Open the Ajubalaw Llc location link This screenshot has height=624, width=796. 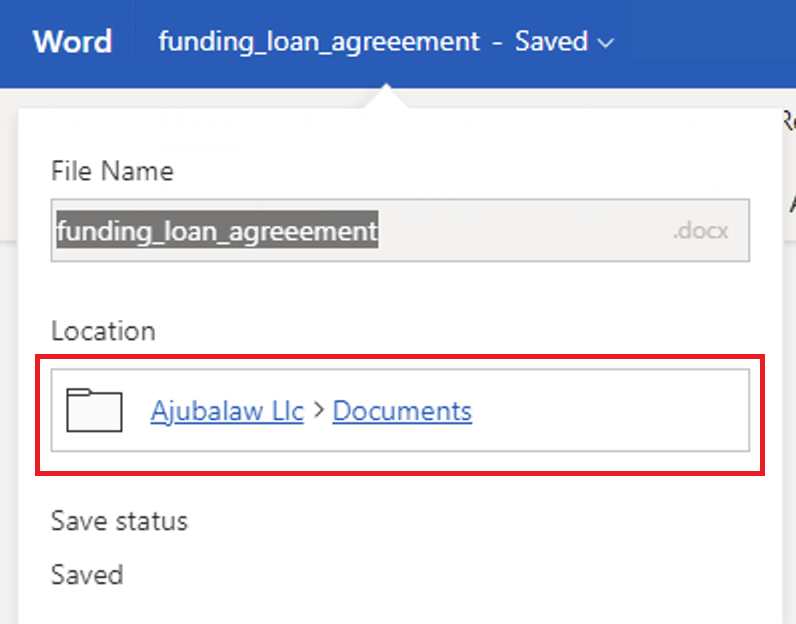point(227,411)
